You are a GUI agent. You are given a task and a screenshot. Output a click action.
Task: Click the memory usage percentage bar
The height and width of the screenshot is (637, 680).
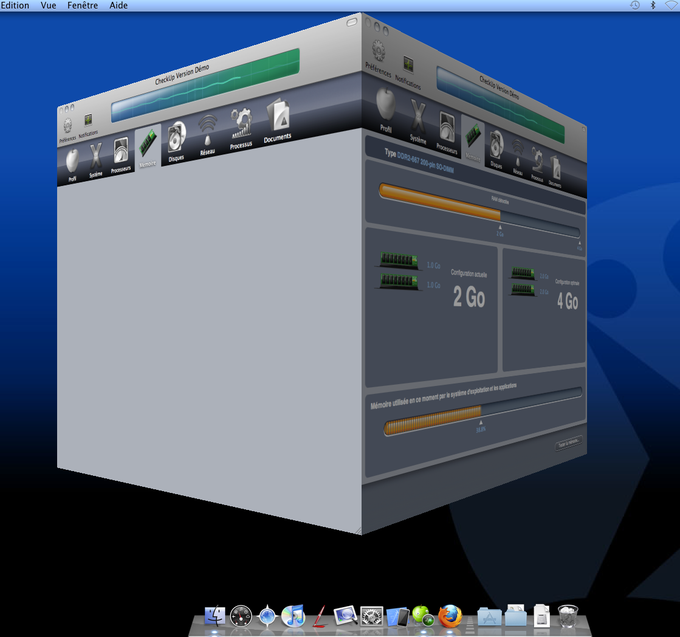tap(483, 412)
